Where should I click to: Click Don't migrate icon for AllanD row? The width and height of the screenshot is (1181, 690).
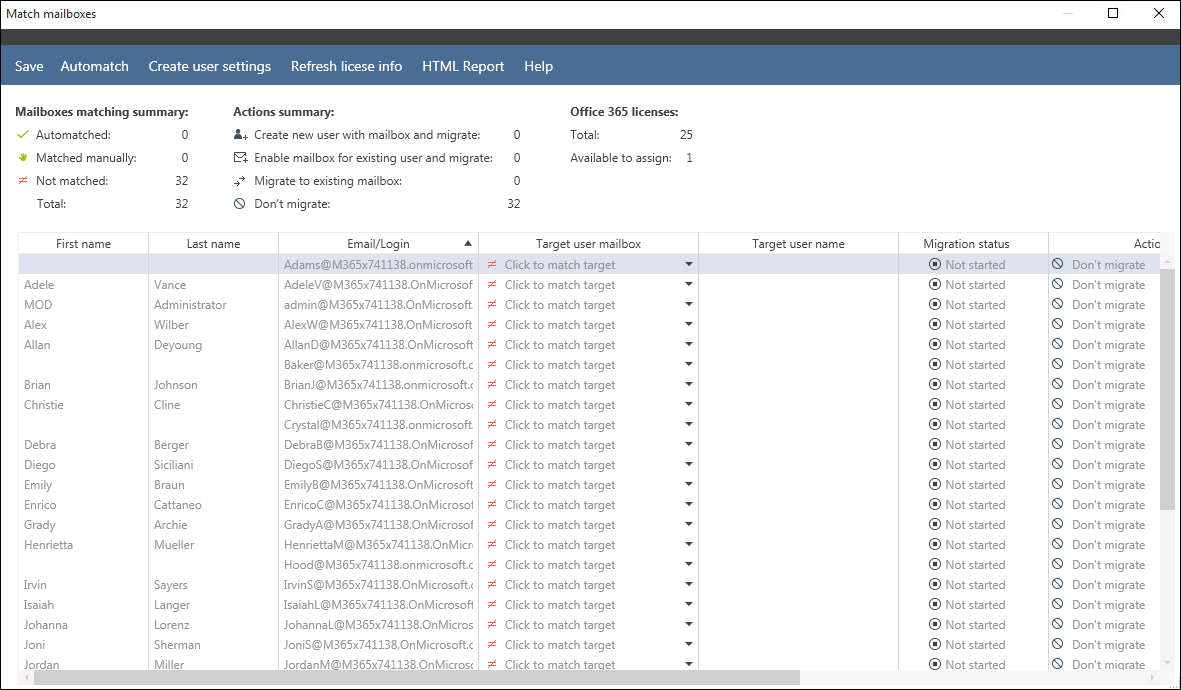1058,344
